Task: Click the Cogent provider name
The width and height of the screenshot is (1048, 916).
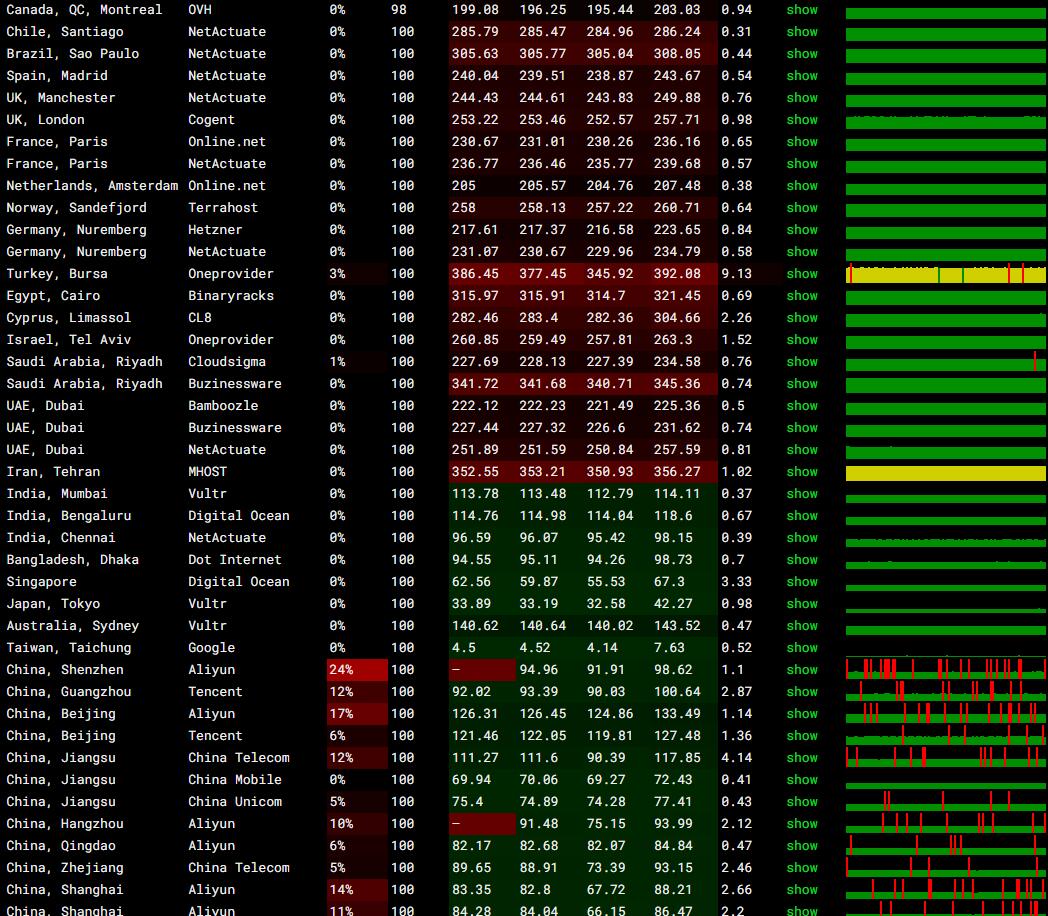Action: [211, 120]
